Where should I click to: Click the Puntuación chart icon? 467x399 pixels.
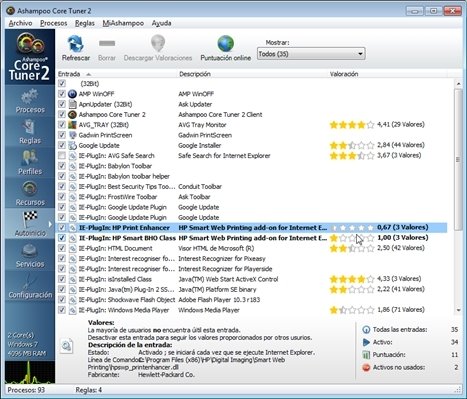point(366,355)
